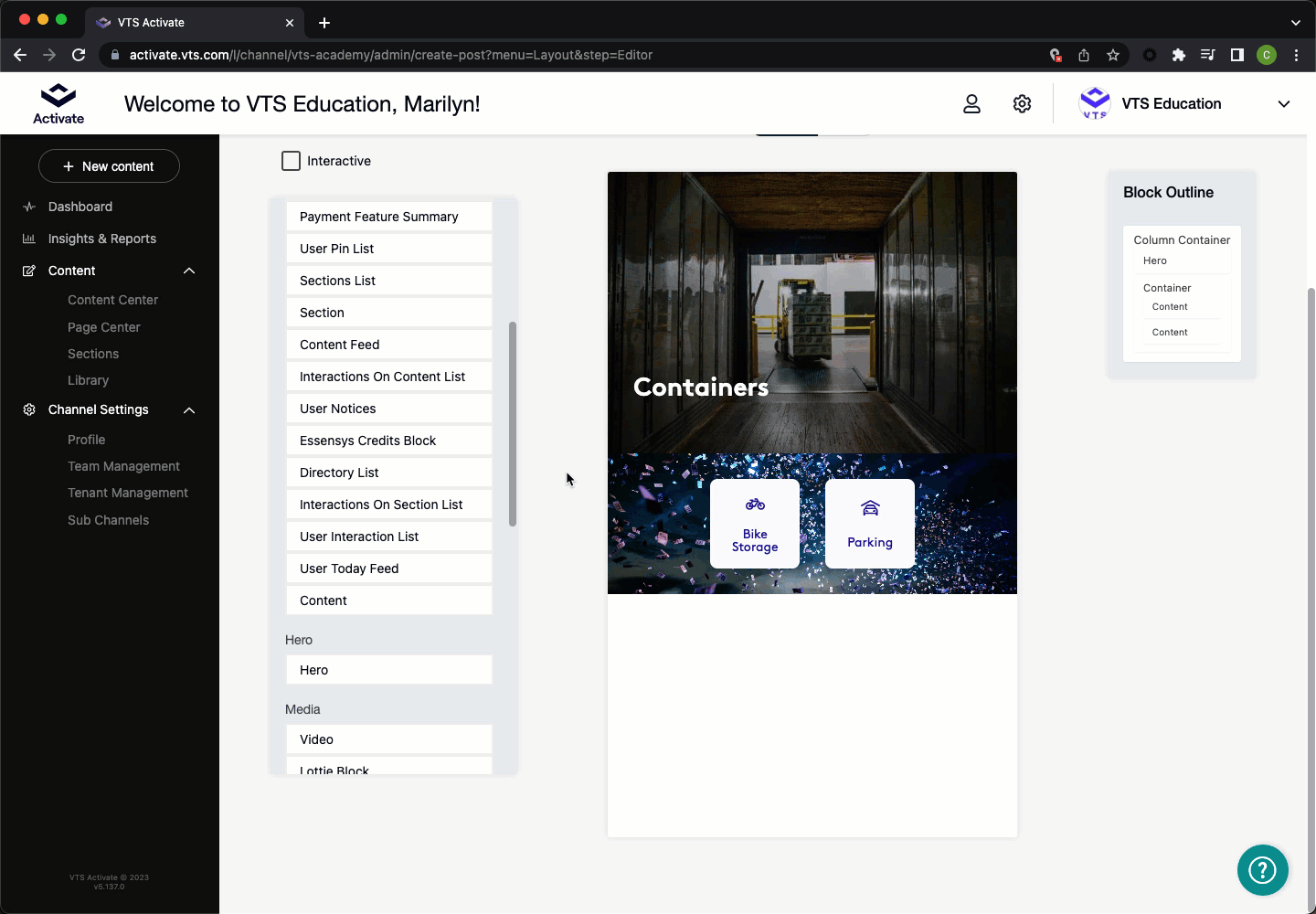1316x914 pixels.
Task: Select the Sections List block
Action: 389,281
